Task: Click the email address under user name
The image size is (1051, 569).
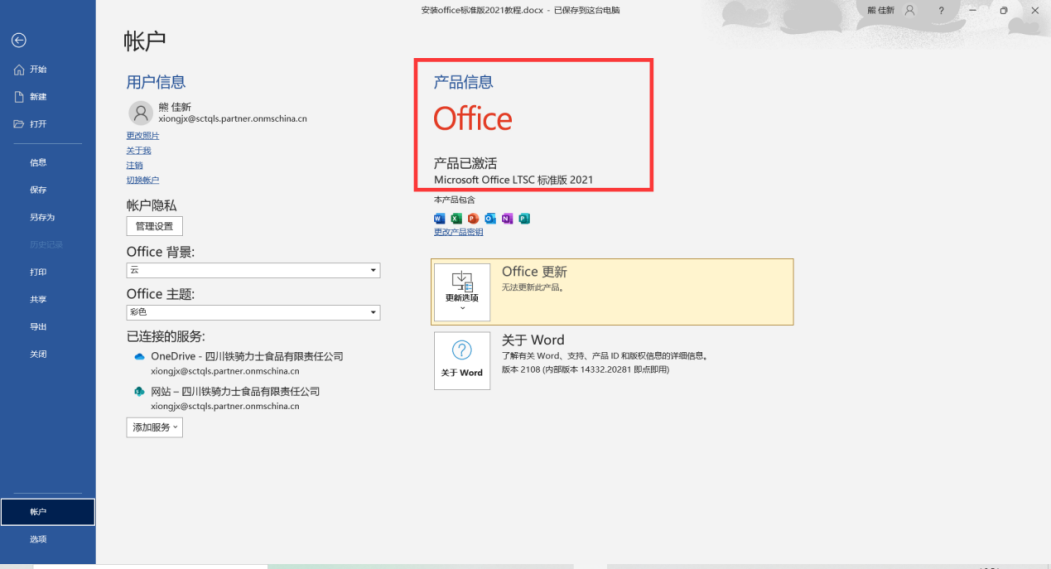Action: (233, 119)
